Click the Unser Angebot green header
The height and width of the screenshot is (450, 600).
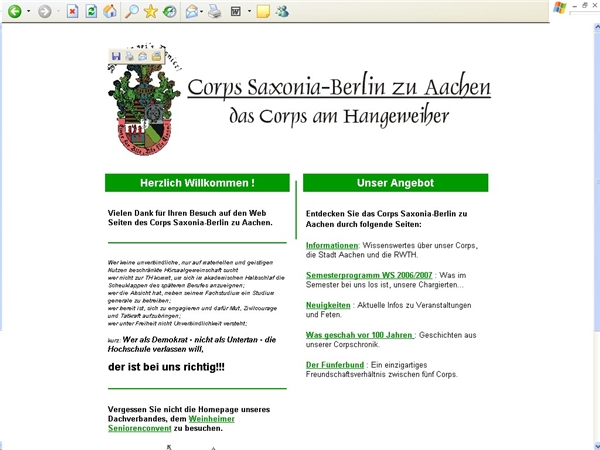pos(395,183)
